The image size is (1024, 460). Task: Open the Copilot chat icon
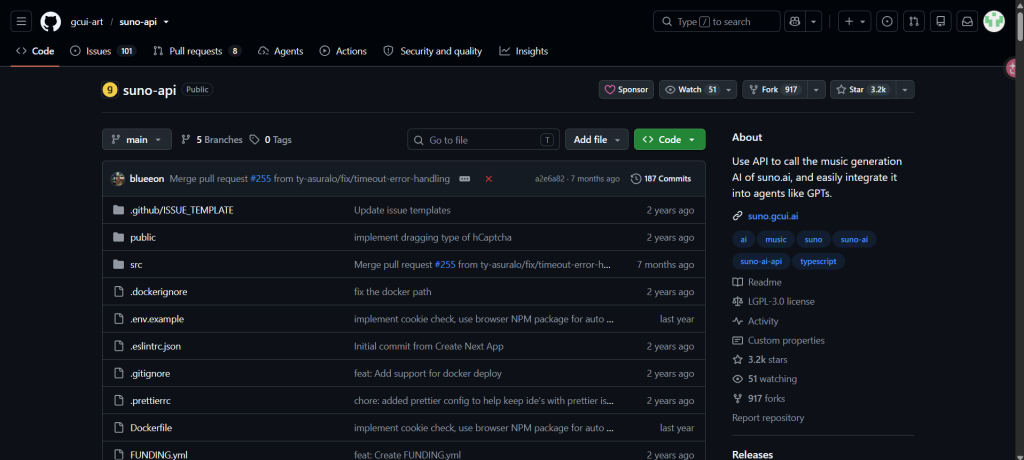(x=795, y=22)
